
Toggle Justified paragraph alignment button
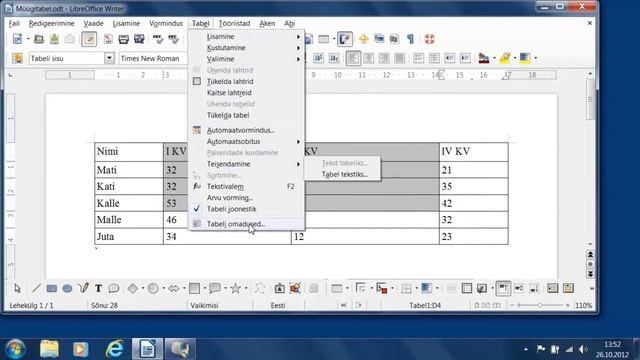coord(400,58)
